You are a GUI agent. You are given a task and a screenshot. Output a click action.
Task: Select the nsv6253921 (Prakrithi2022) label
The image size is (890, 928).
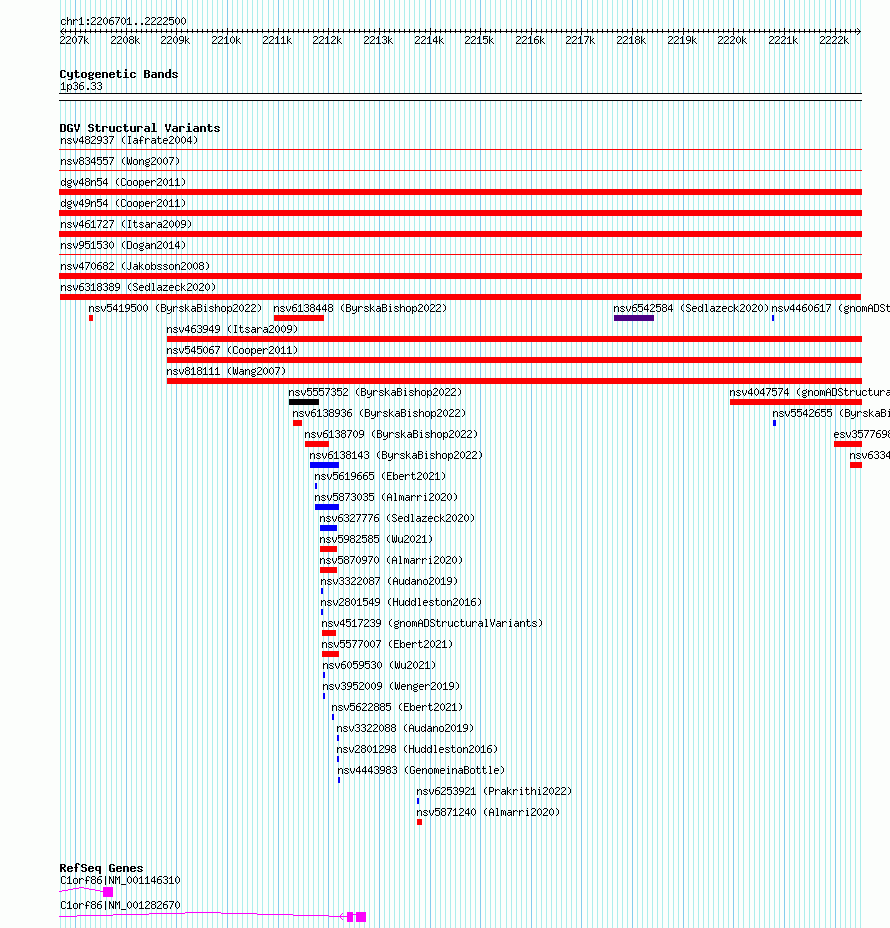click(x=494, y=791)
